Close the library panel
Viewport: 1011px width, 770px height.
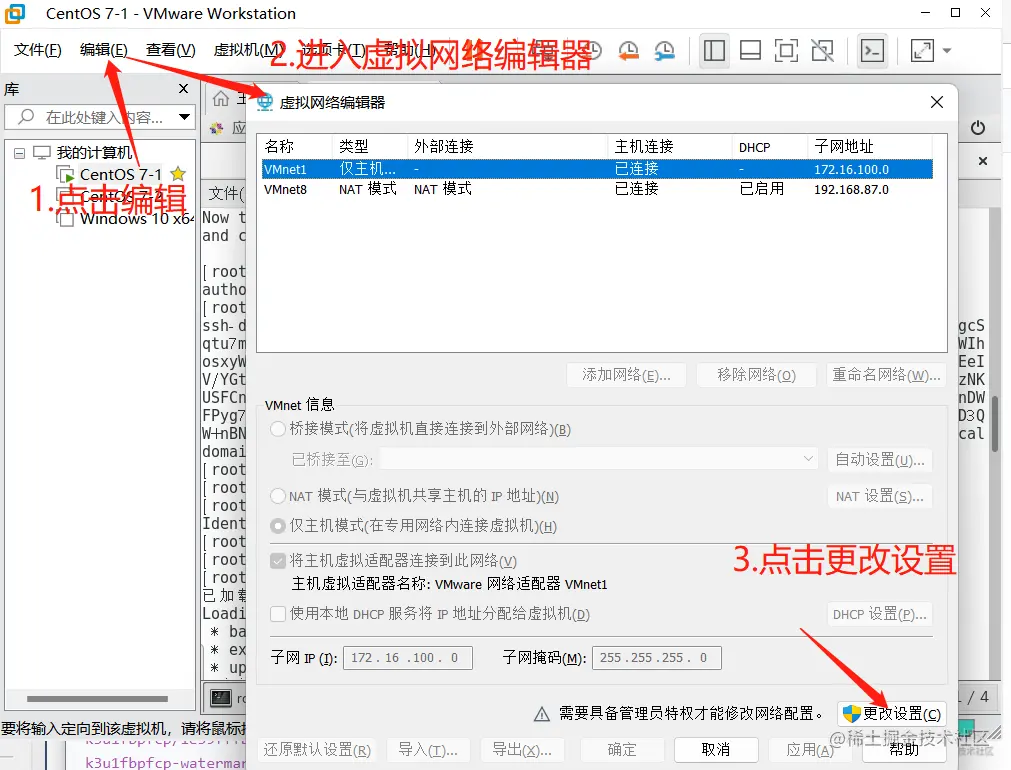coord(184,88)
